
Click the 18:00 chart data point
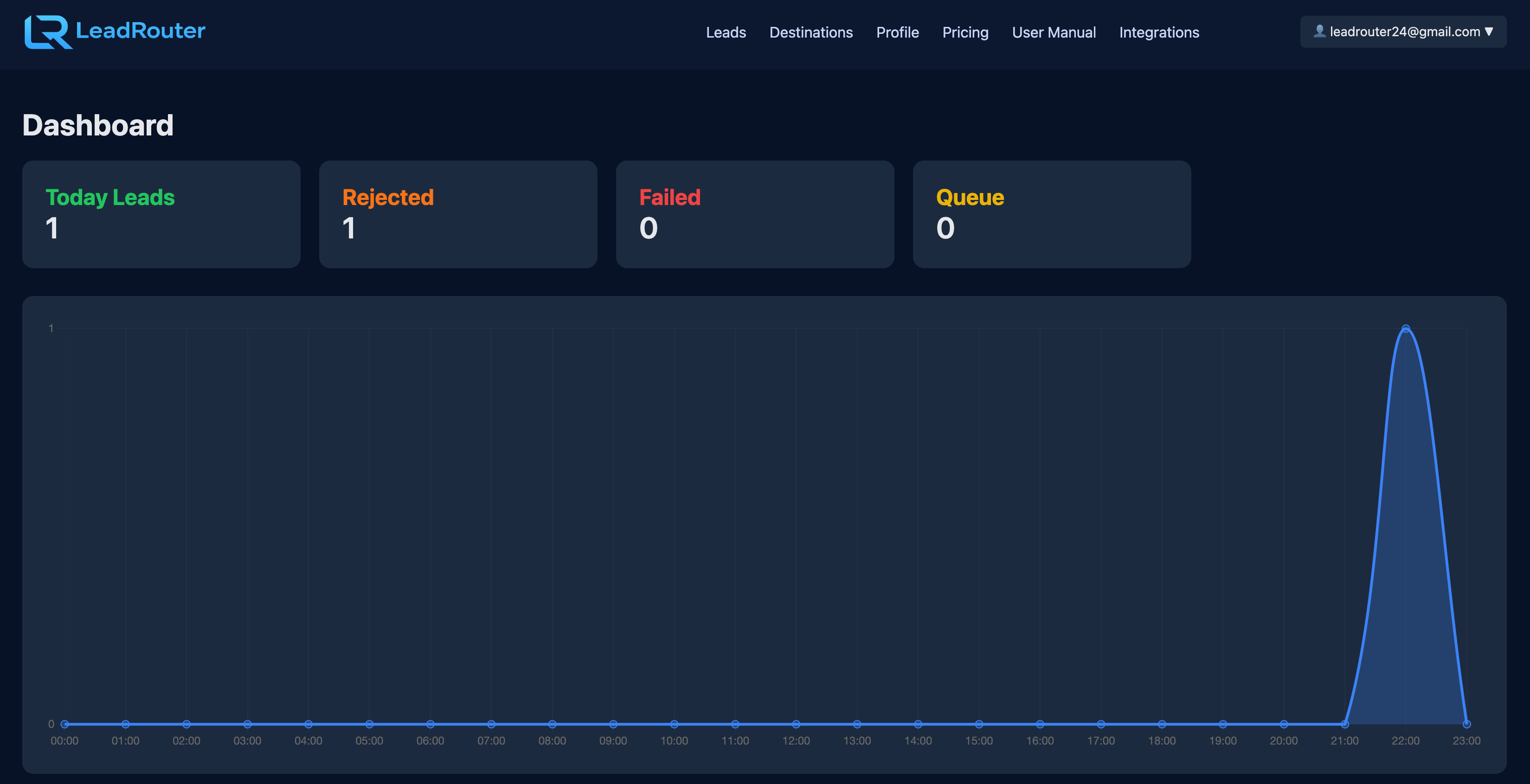point(1162,724)
